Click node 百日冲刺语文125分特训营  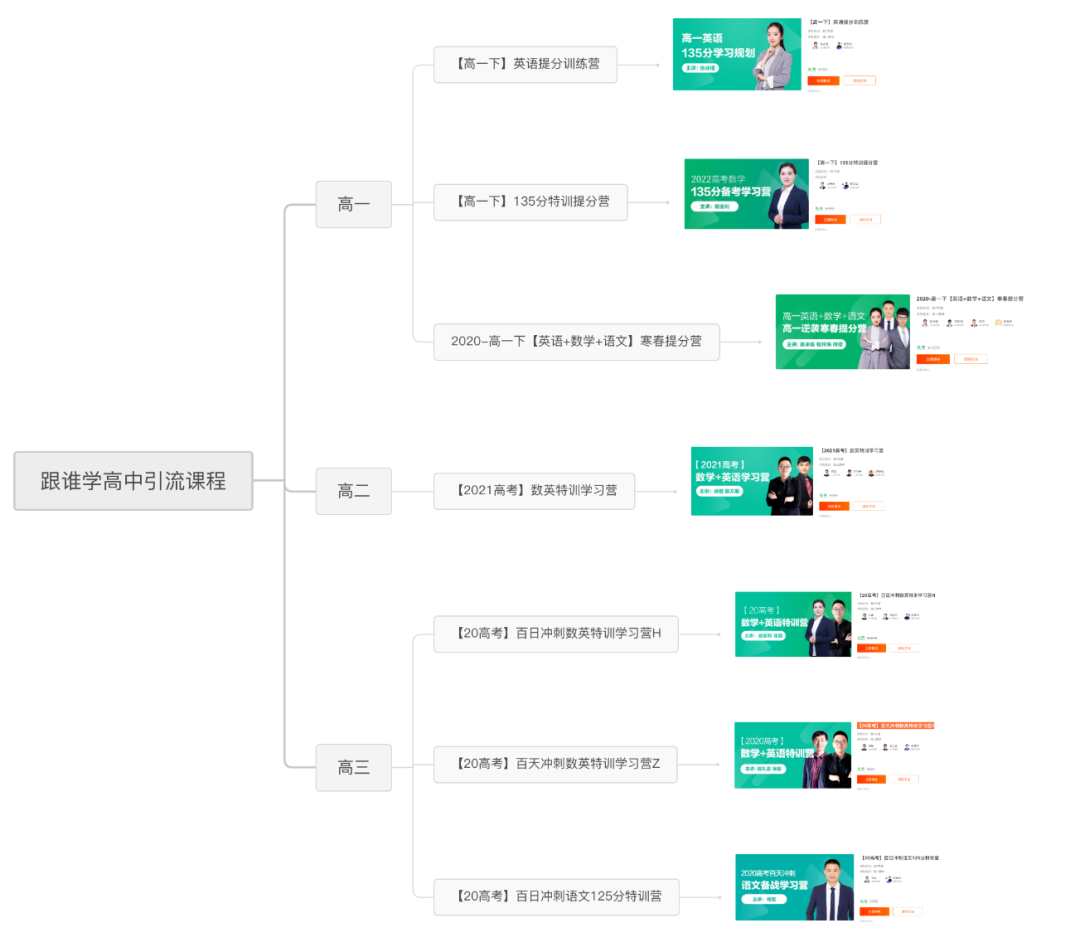556,896
